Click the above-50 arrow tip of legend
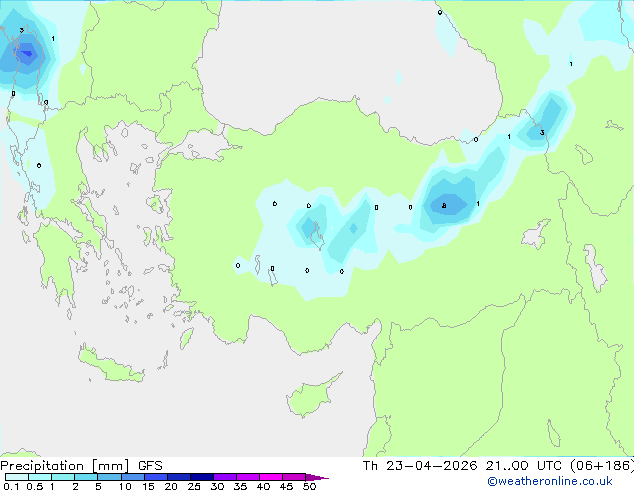The height and width of the screenshot is (490, 634). (317, 477)
